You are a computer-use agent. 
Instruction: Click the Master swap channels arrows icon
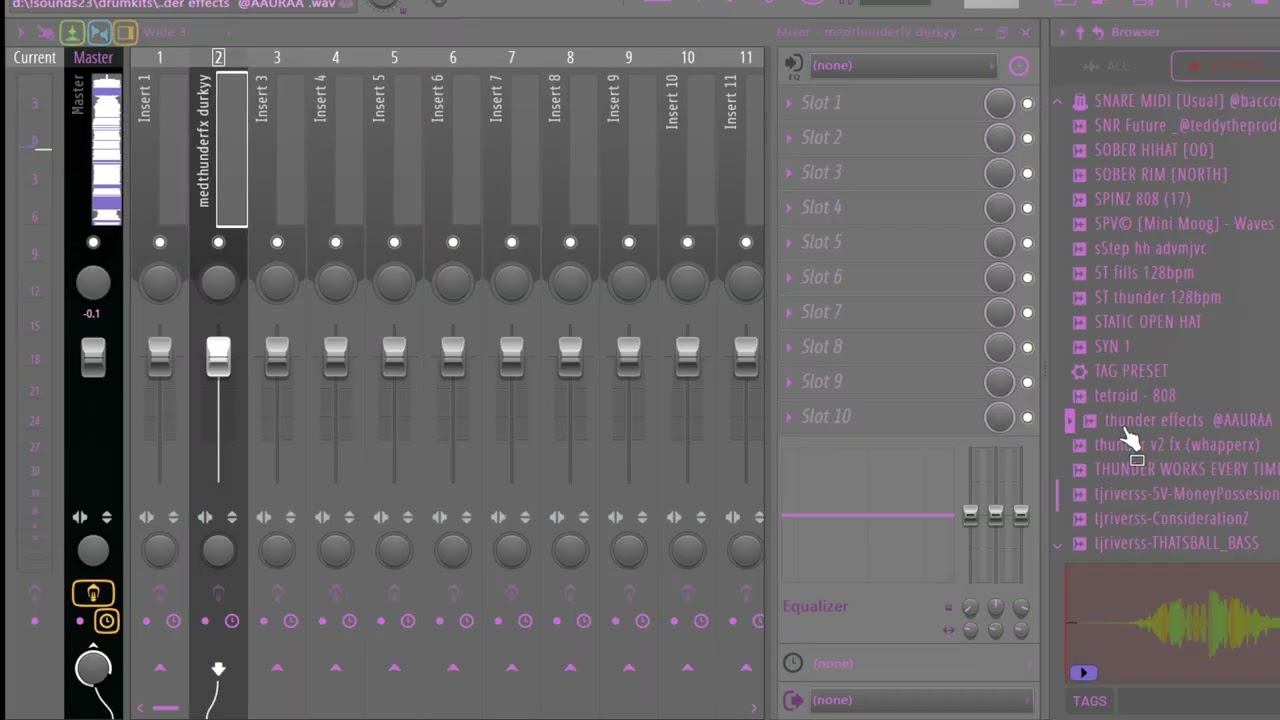coord(79,517)
